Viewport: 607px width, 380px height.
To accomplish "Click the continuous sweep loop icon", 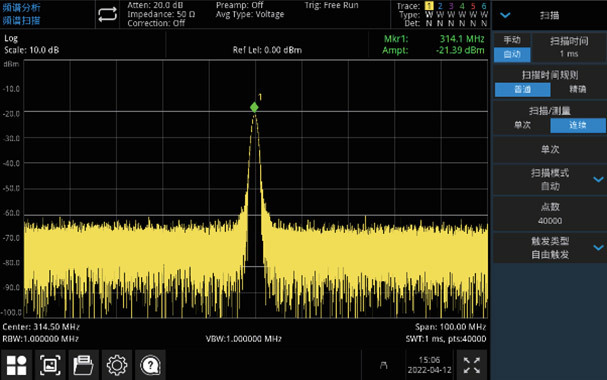I will [107, 15].
